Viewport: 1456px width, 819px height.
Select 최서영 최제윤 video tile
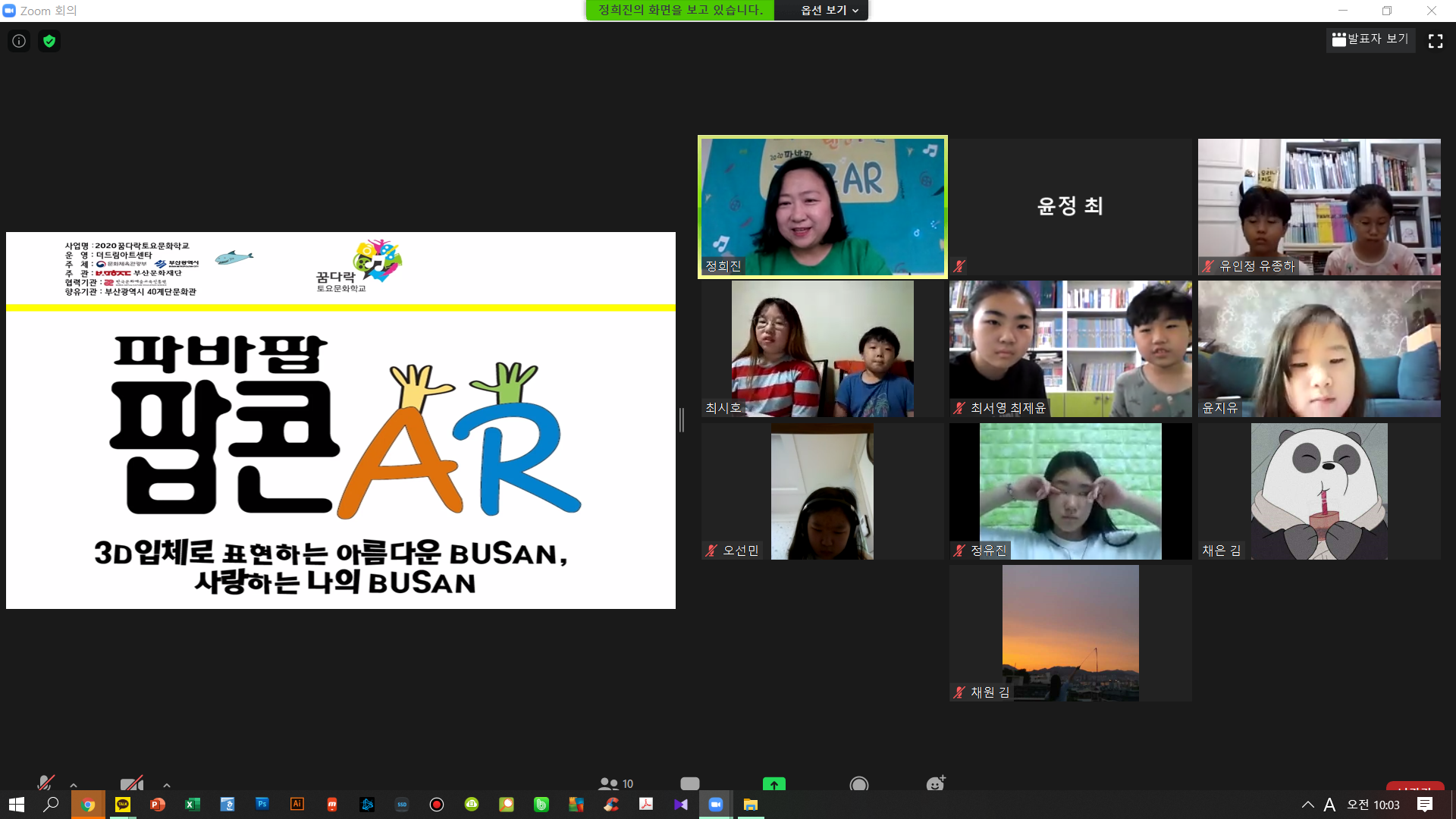coord(1070,349)
